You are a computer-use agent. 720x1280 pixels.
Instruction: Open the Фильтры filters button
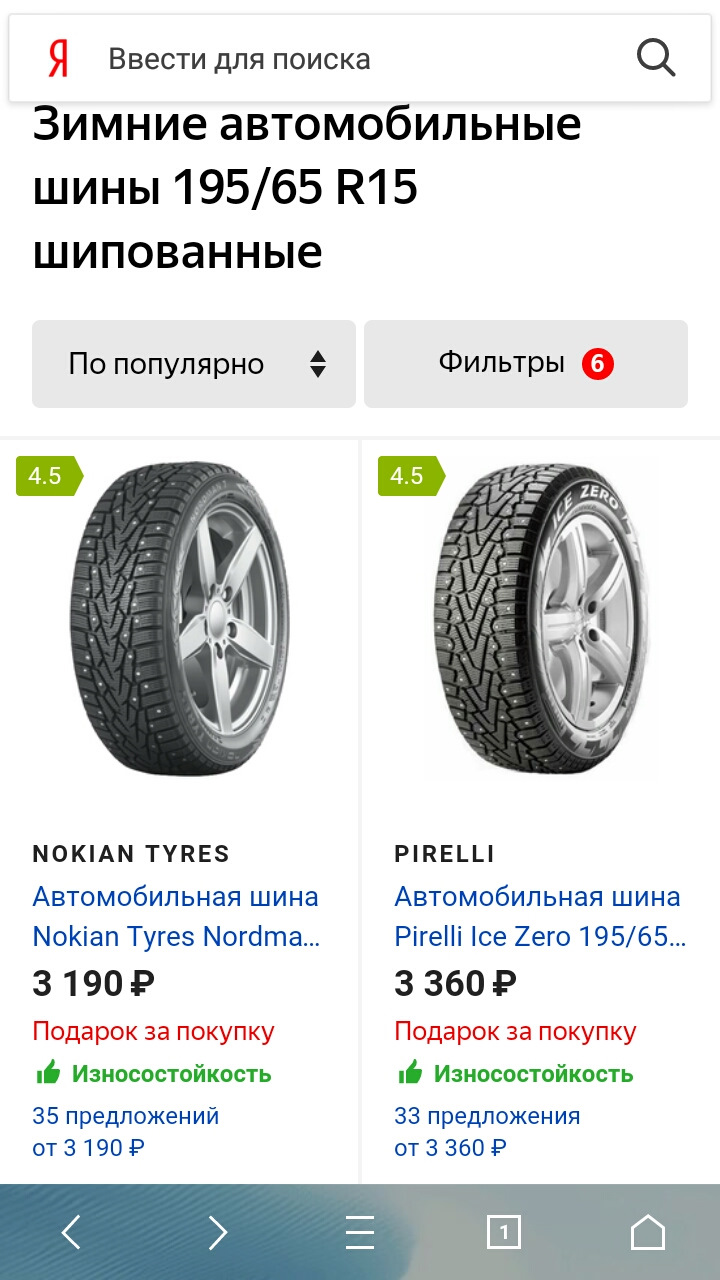(x=501, y=363)
